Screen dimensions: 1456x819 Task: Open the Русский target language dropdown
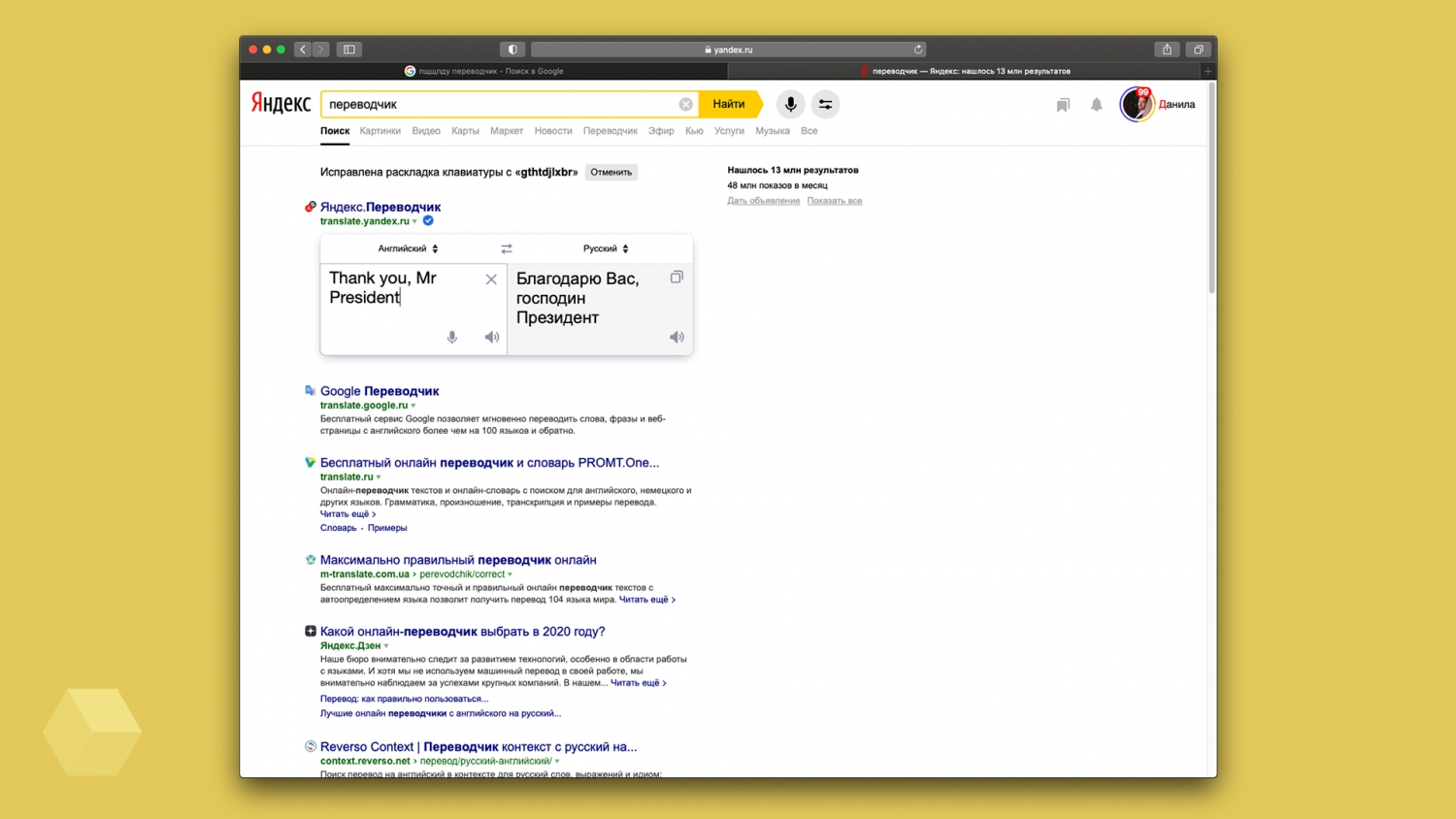pos(606,248)
